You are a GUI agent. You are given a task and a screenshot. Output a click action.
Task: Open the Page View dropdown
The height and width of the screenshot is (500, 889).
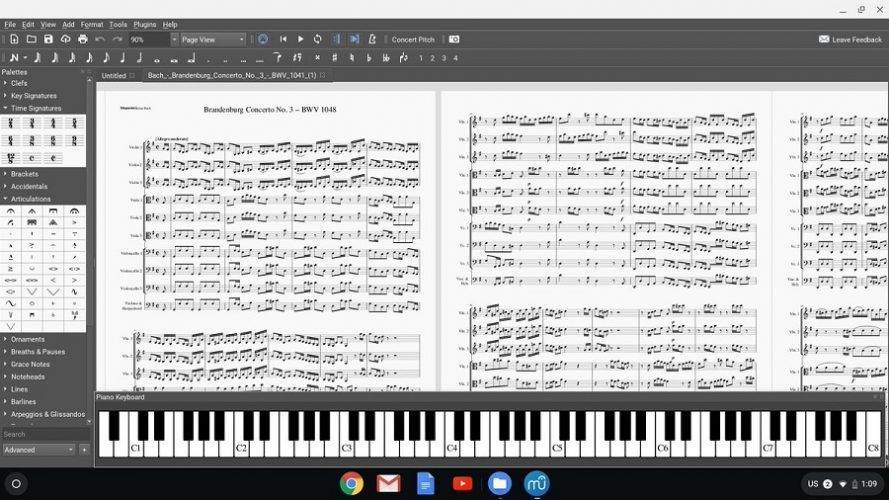(x=213, y=39)
